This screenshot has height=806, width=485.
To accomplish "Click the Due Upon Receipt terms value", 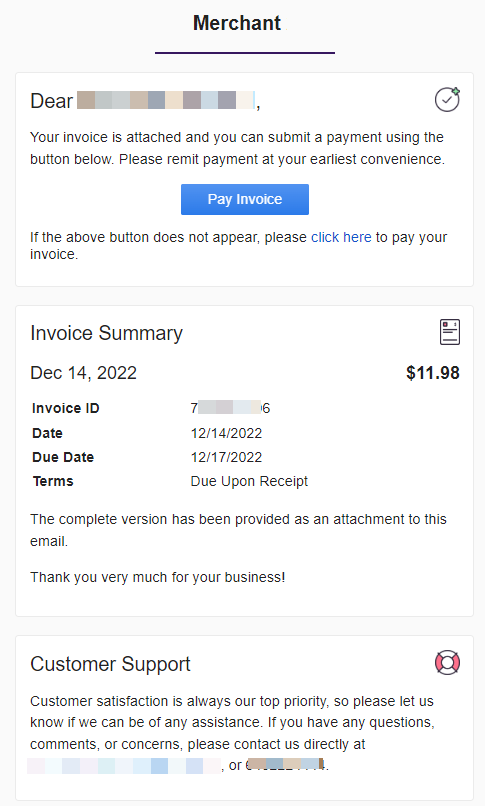I will [x=249, y=481].
